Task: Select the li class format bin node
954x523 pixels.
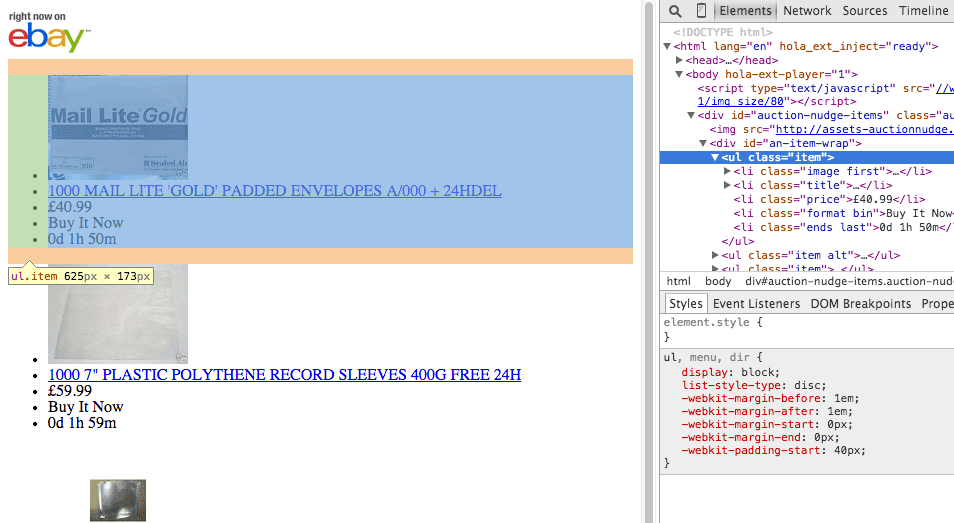Action: coord(843,213)
